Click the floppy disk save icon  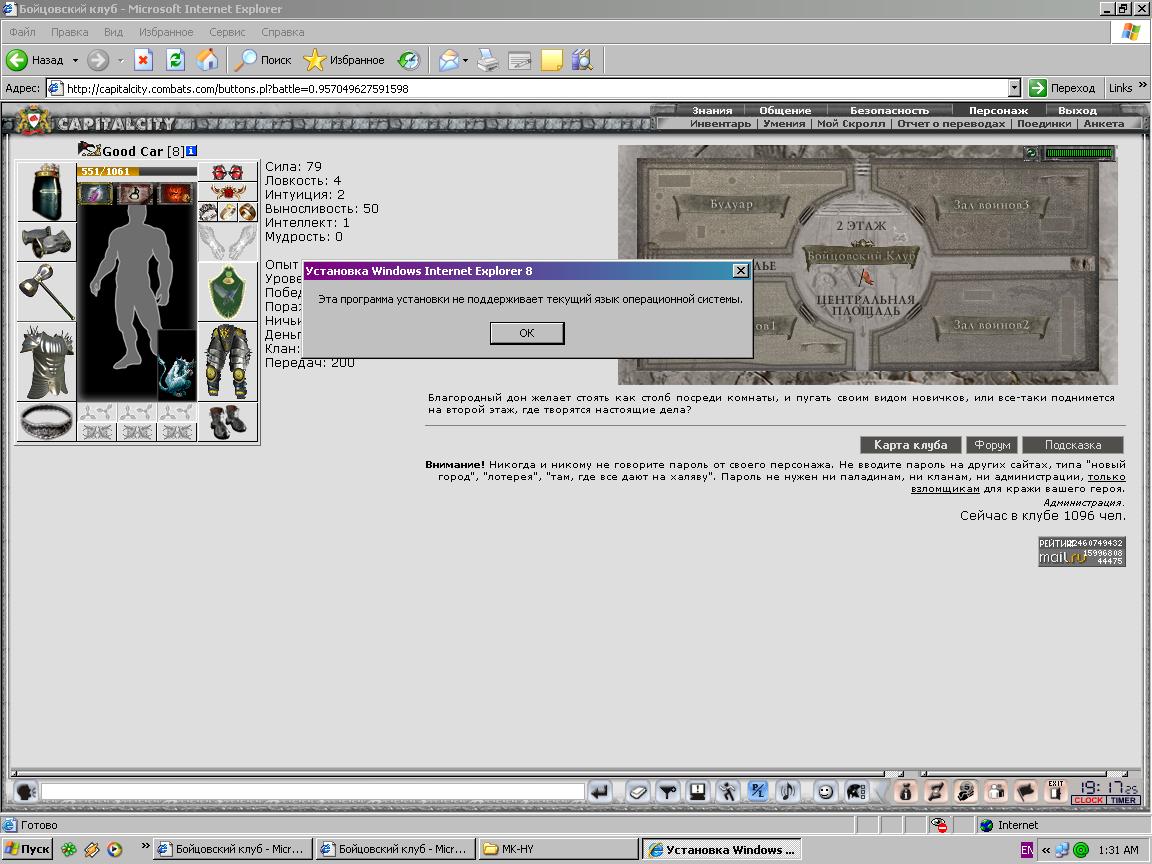[697, 791]
